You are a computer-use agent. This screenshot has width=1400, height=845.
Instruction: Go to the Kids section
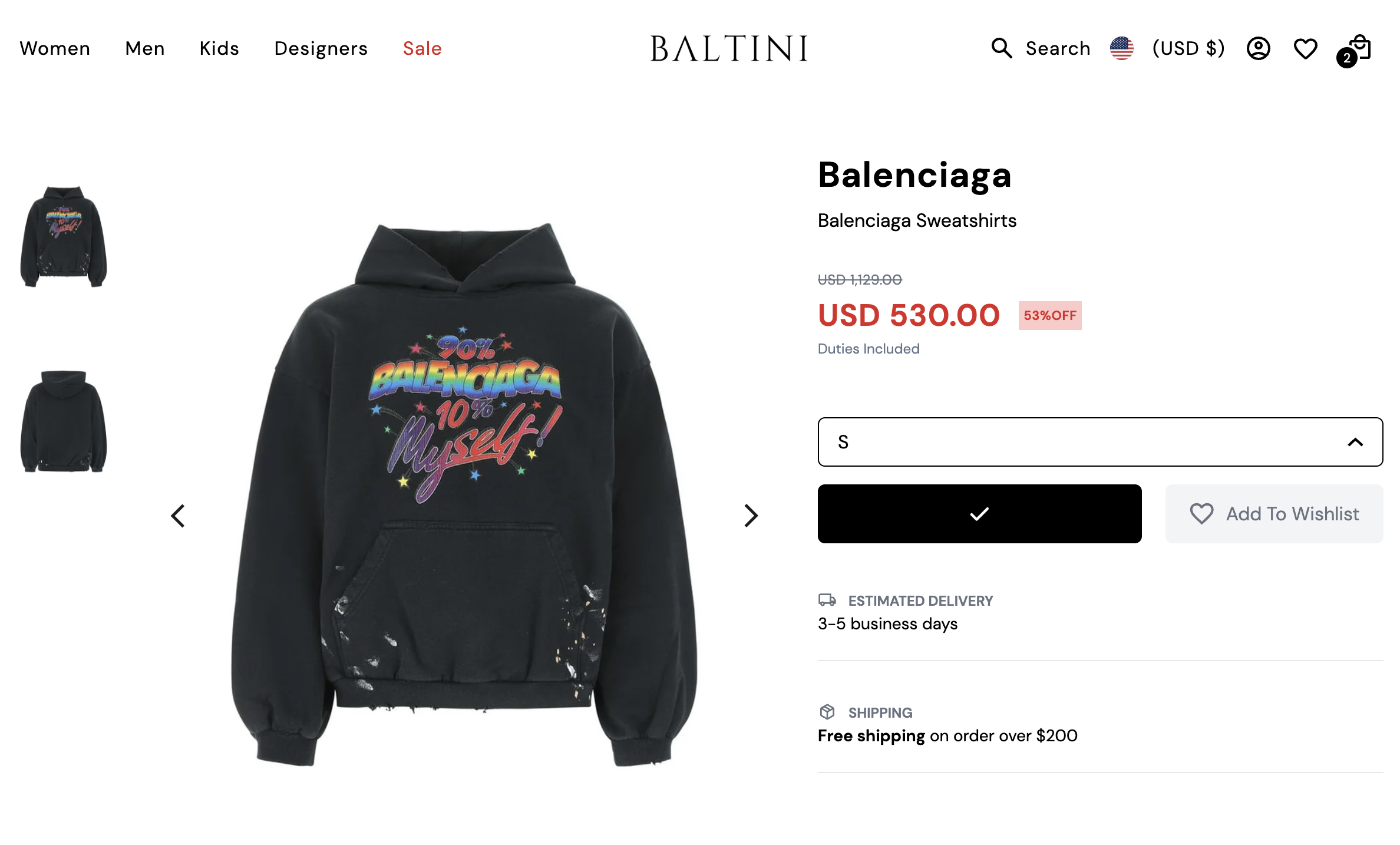pos(219,48)
